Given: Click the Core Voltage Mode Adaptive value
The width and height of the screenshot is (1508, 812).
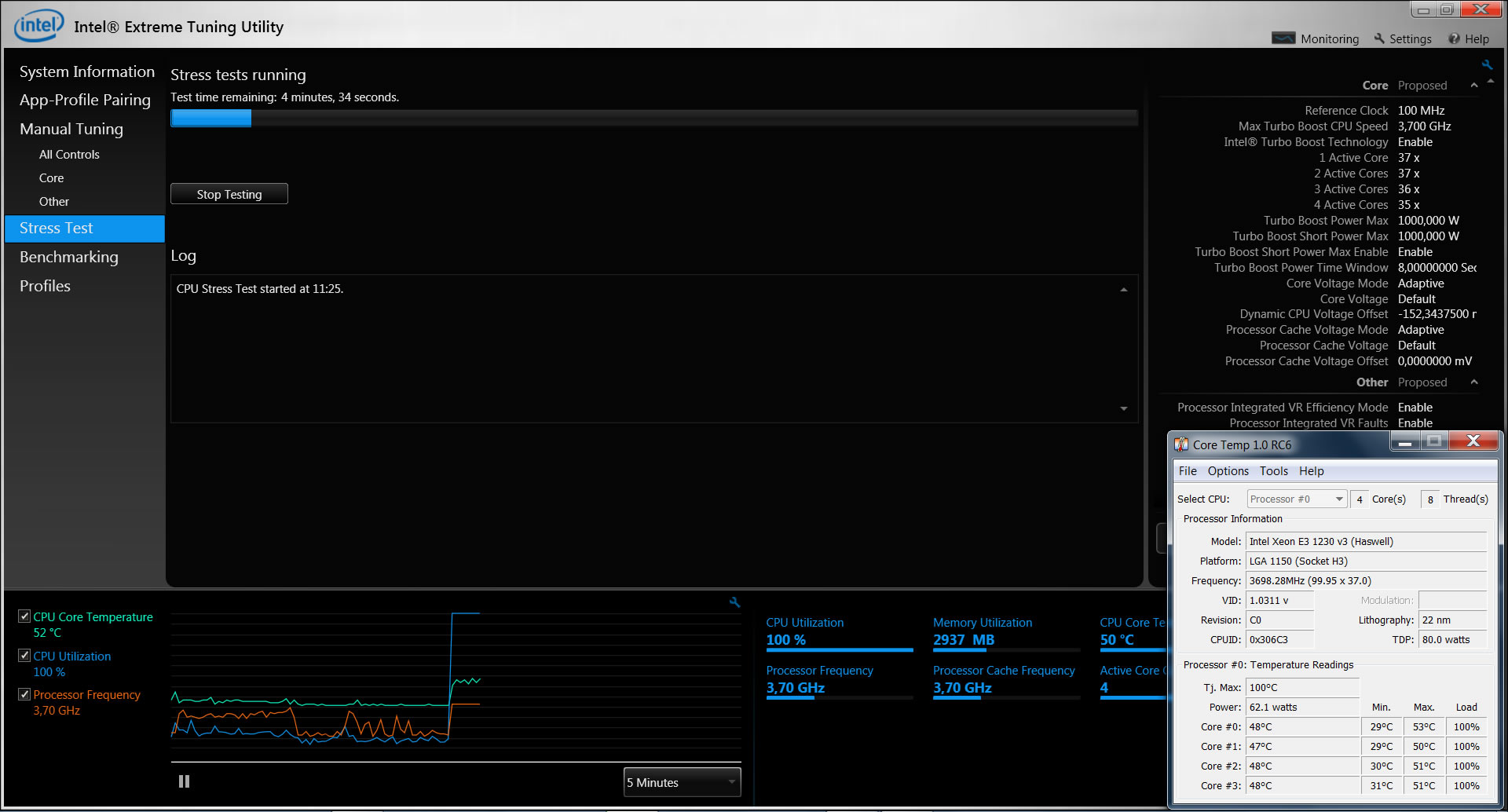Looking at the screenshot, I should 1421,283.
